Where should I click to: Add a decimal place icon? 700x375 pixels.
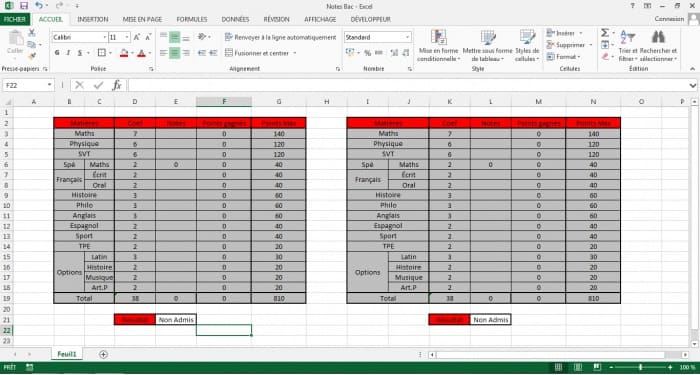point(394,53)
